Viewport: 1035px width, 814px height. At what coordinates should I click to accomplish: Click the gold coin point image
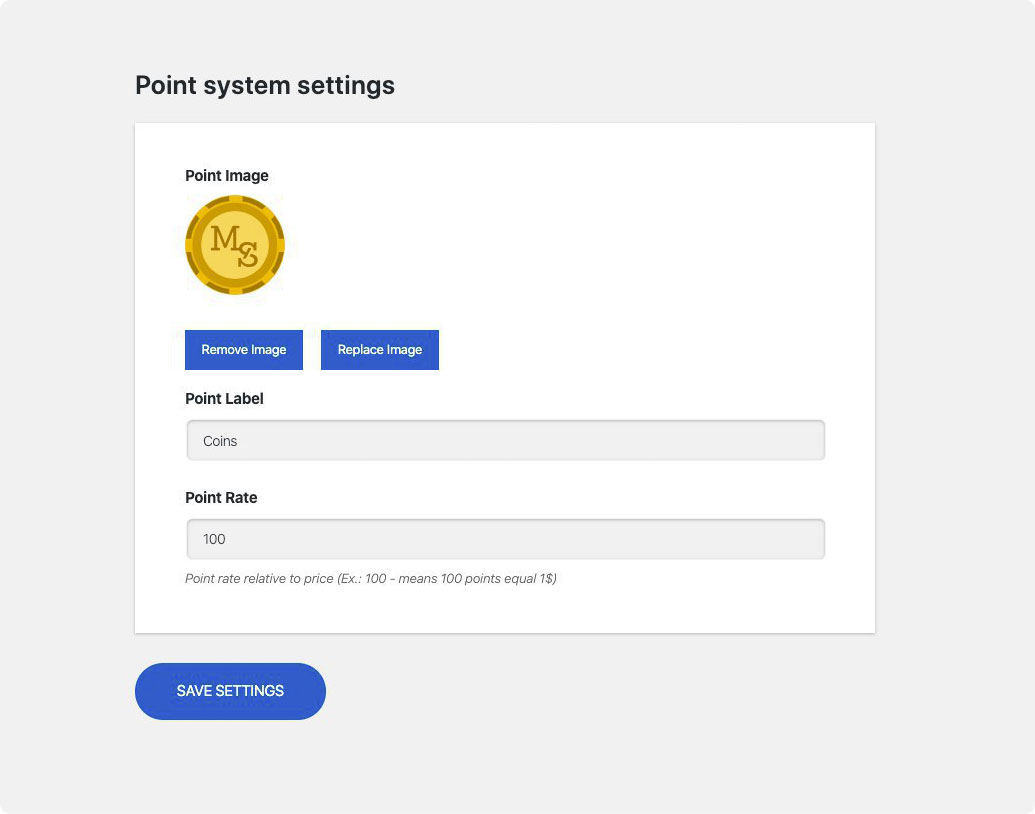pos(235,245)
